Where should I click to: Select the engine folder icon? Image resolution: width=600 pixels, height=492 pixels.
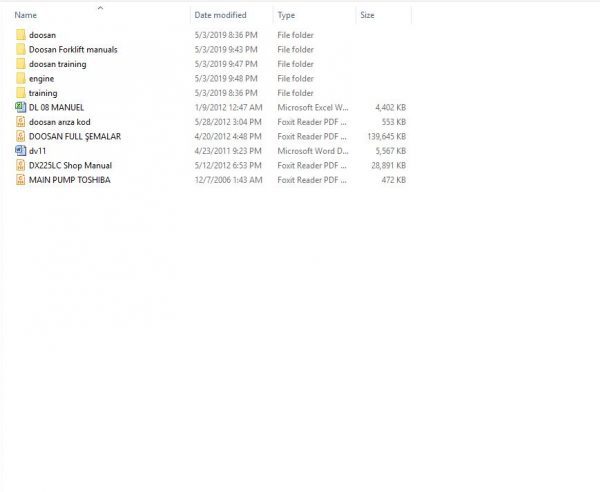point(21,78)
